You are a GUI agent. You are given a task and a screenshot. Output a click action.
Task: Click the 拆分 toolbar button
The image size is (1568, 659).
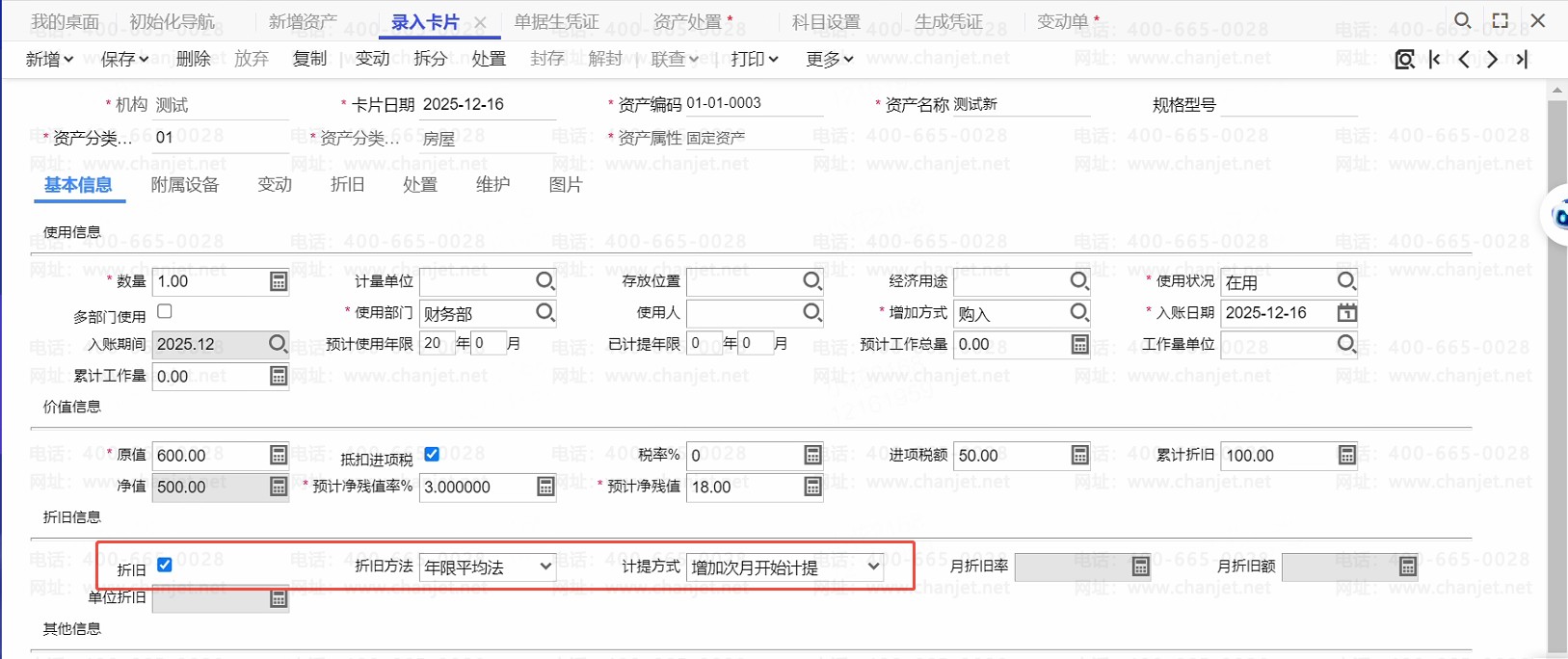click(x=430, y=60)
